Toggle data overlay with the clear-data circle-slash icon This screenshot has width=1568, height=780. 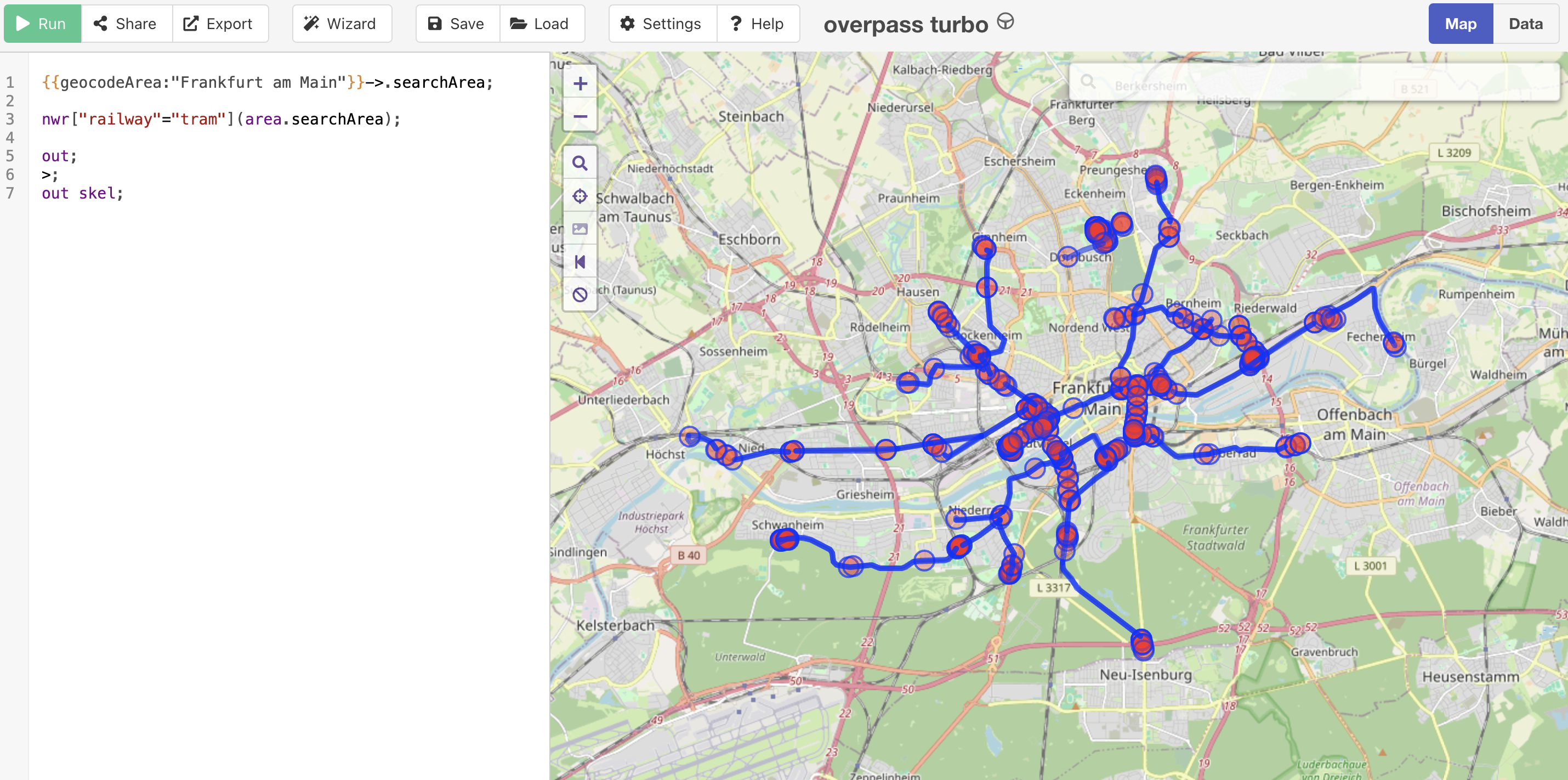tap(580, 295)
